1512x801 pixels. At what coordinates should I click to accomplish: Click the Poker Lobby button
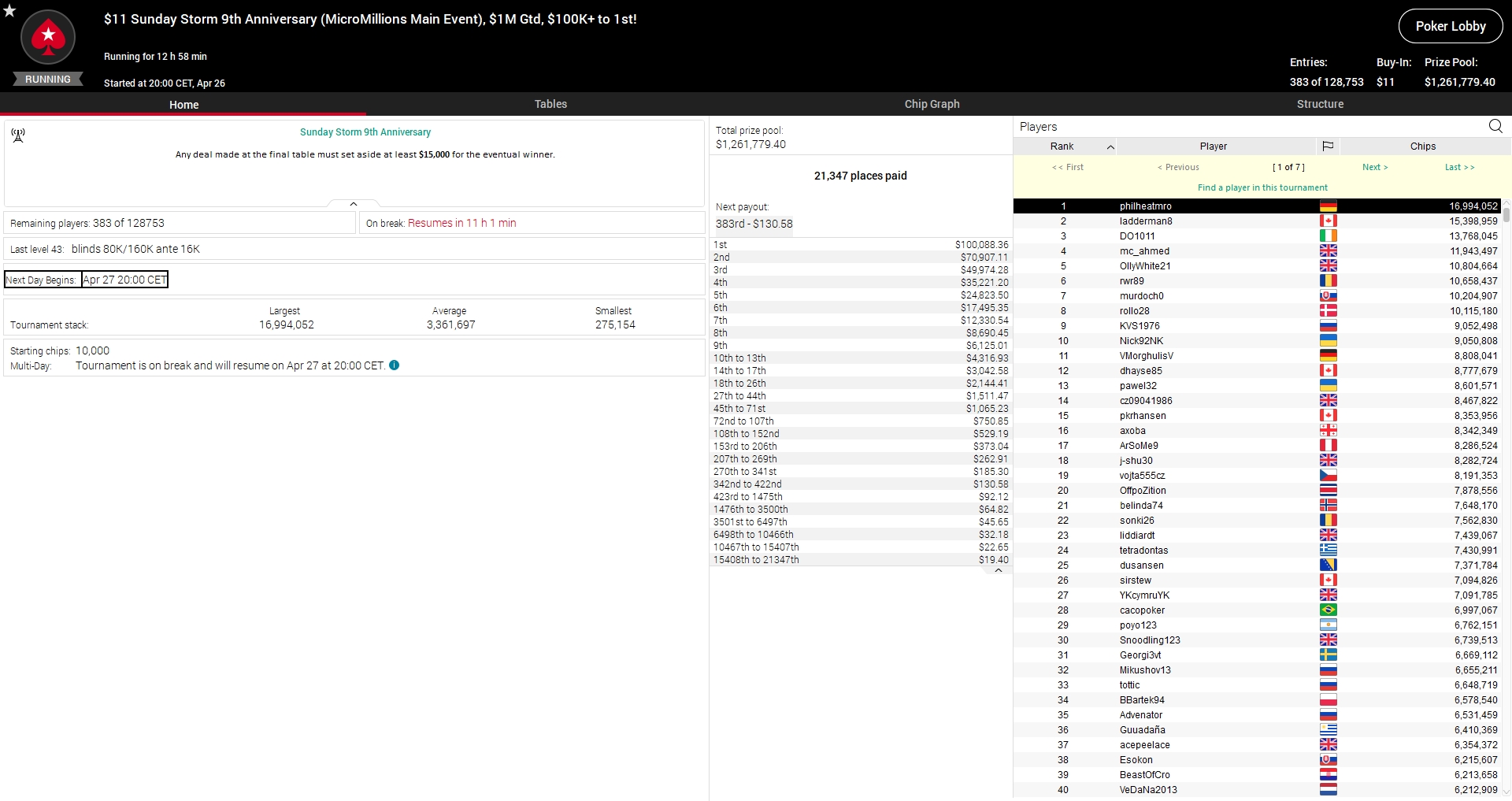[1451, 26]
